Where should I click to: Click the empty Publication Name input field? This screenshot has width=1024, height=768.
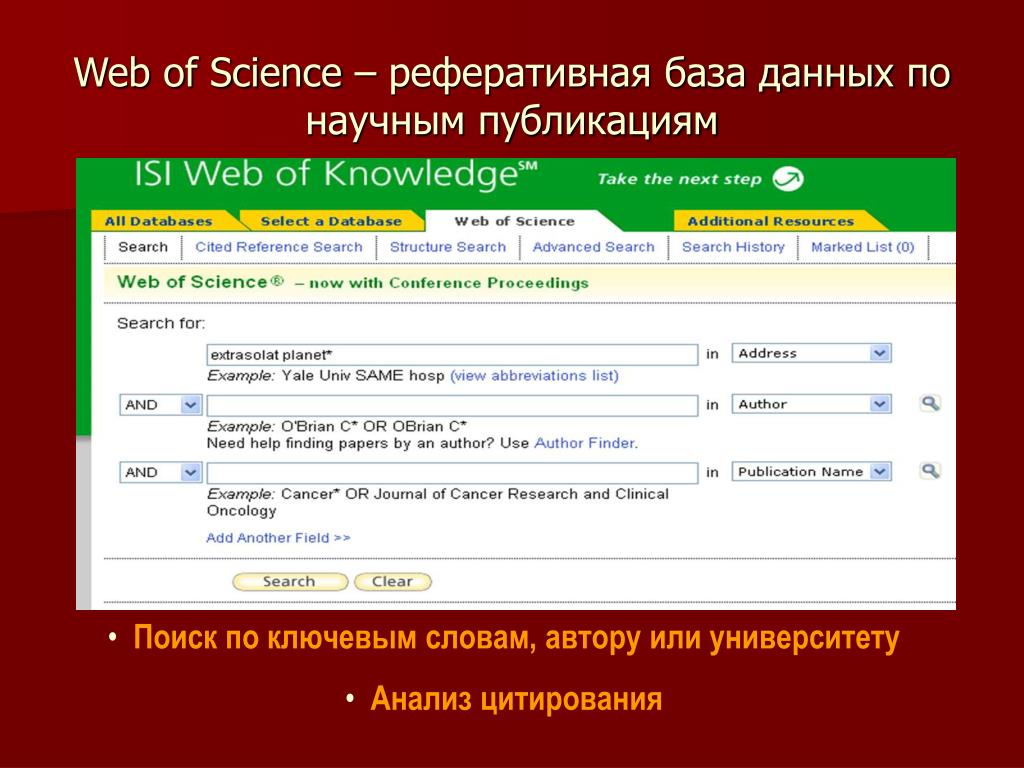tap(452, 473)
